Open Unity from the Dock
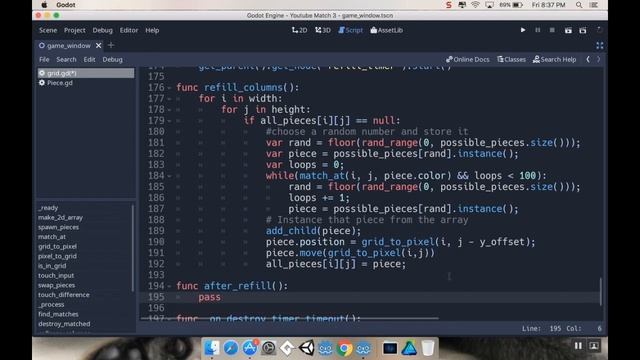 coord(306,348)
